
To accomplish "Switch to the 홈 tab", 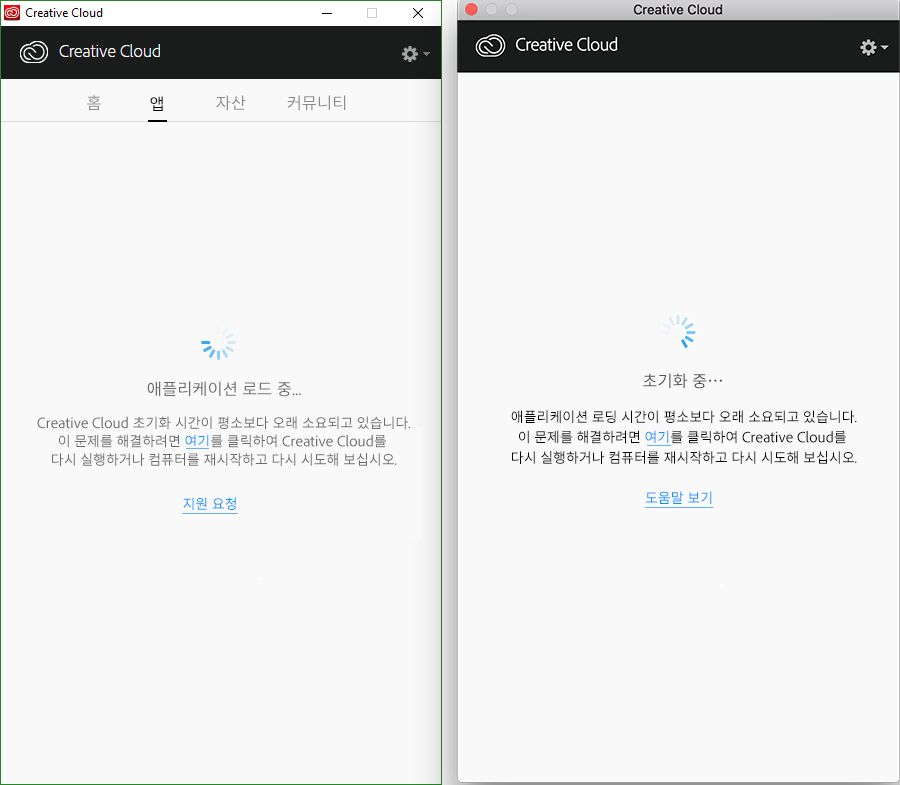I will pos(93,102).
